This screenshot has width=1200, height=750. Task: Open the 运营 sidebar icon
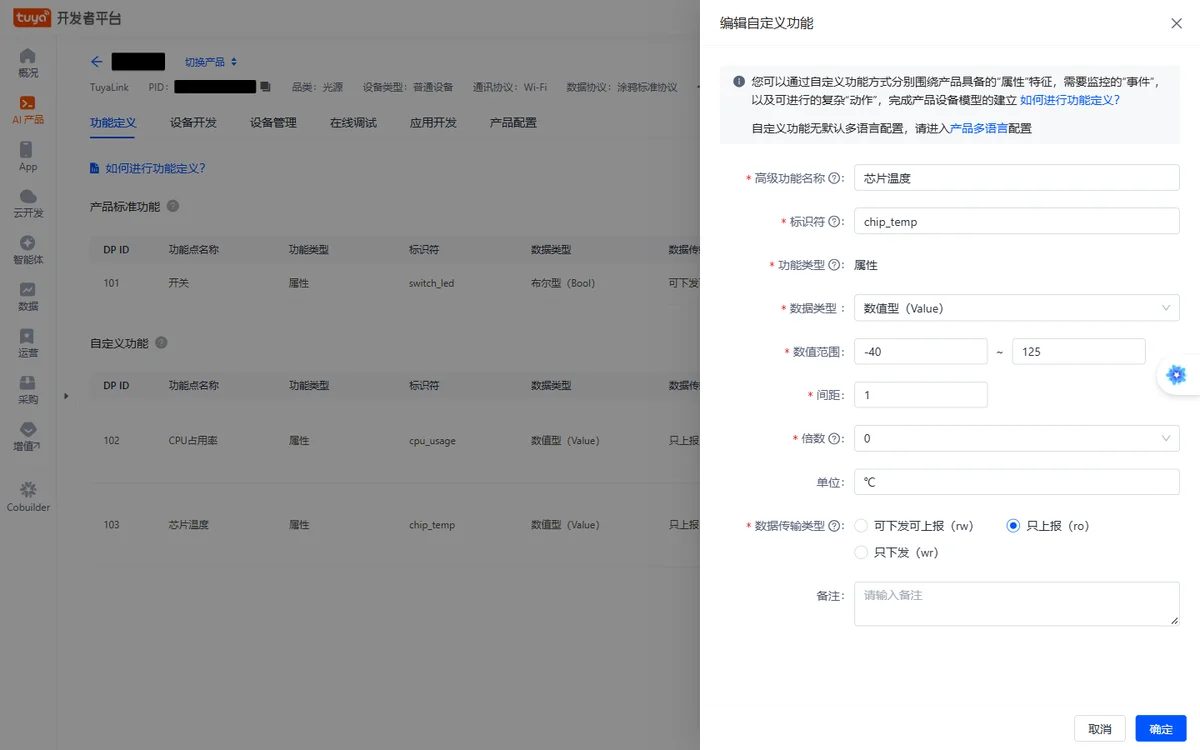pos(28,336)
